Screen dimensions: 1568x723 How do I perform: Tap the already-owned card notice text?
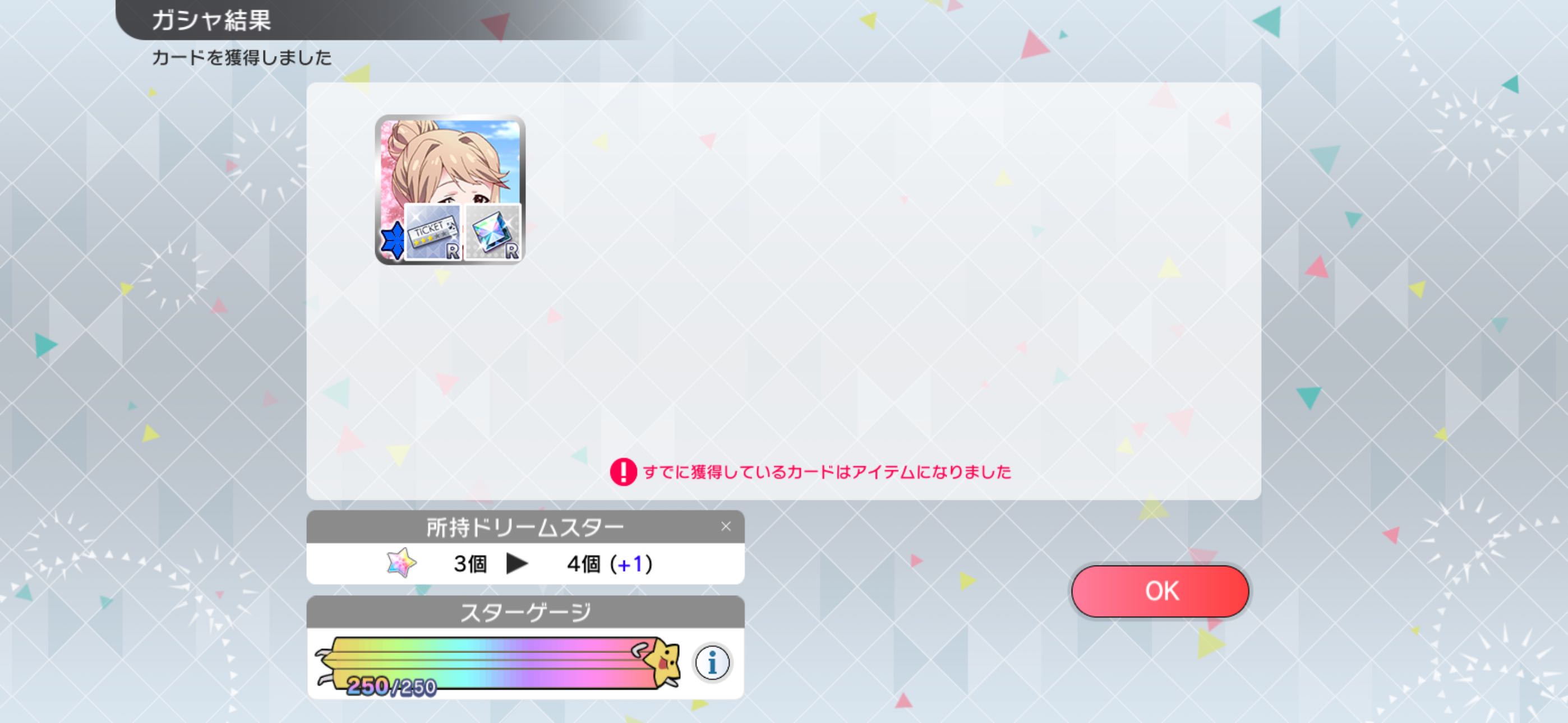click(x=827, y=472)
